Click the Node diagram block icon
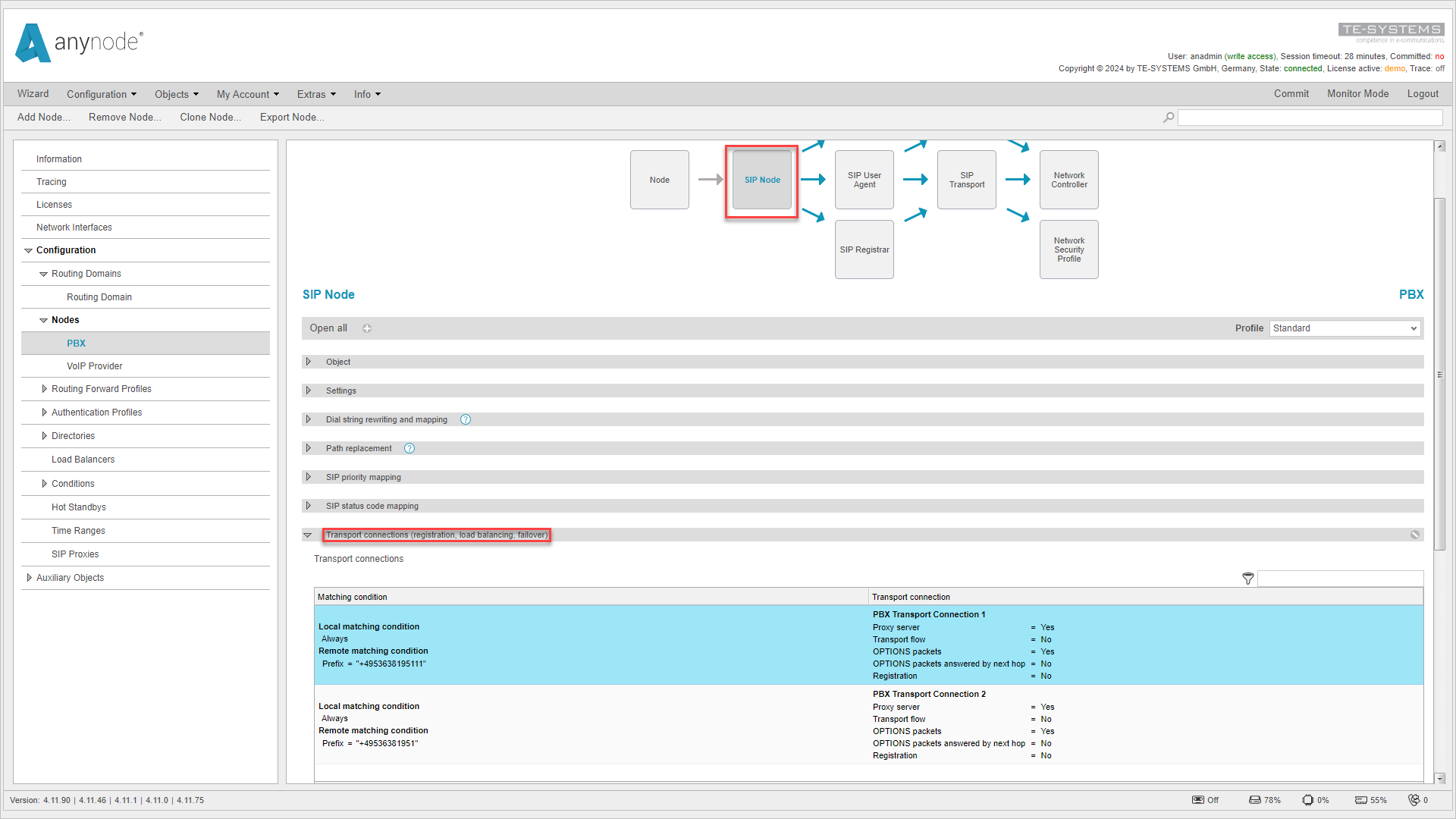This screenshot has width=1456, height=819. (x=659, y=180)
